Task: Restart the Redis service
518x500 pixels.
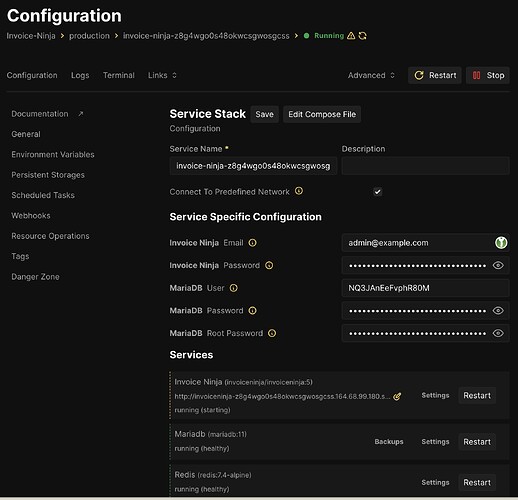Action: pos(477,483)
